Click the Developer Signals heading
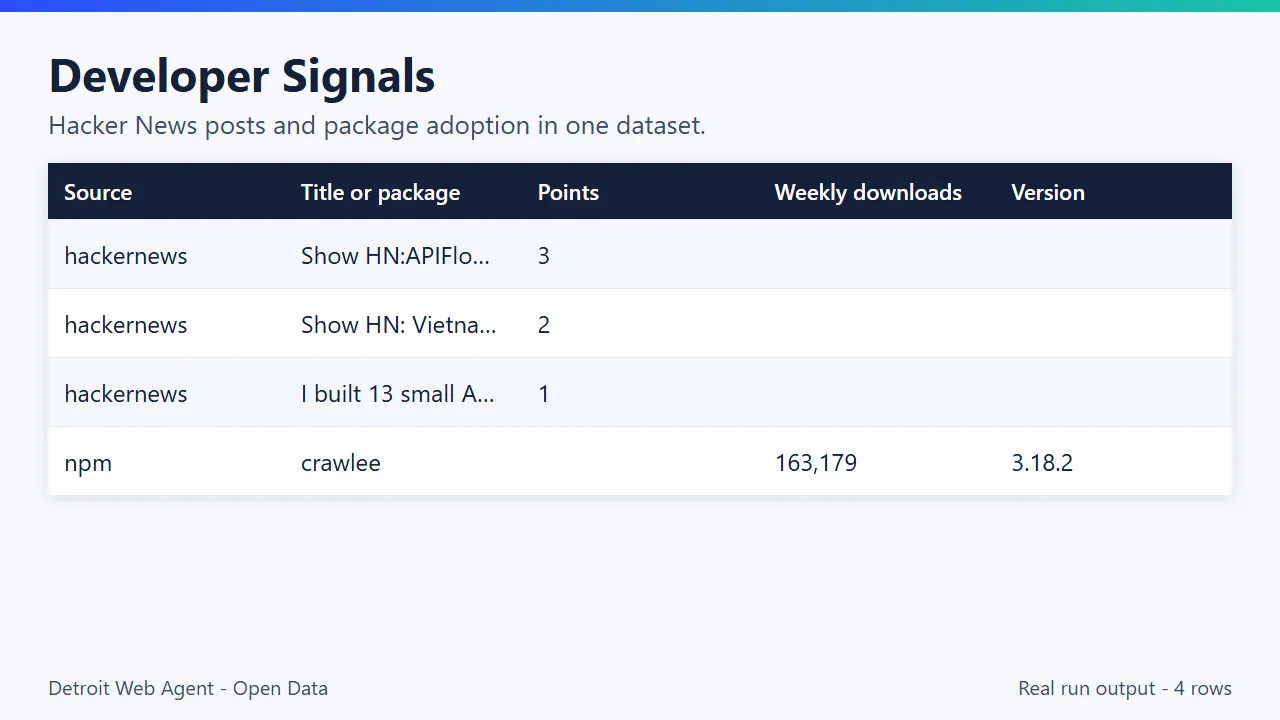Viewport: 1280px width, 720px height. click(242, 76)
